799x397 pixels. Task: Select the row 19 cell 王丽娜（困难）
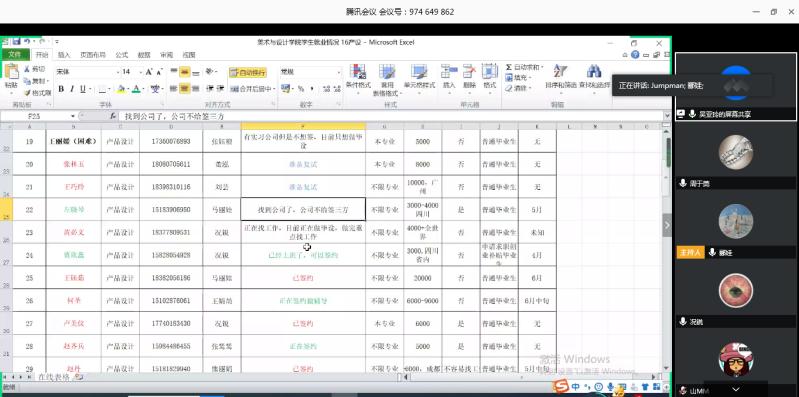[73, 142]
